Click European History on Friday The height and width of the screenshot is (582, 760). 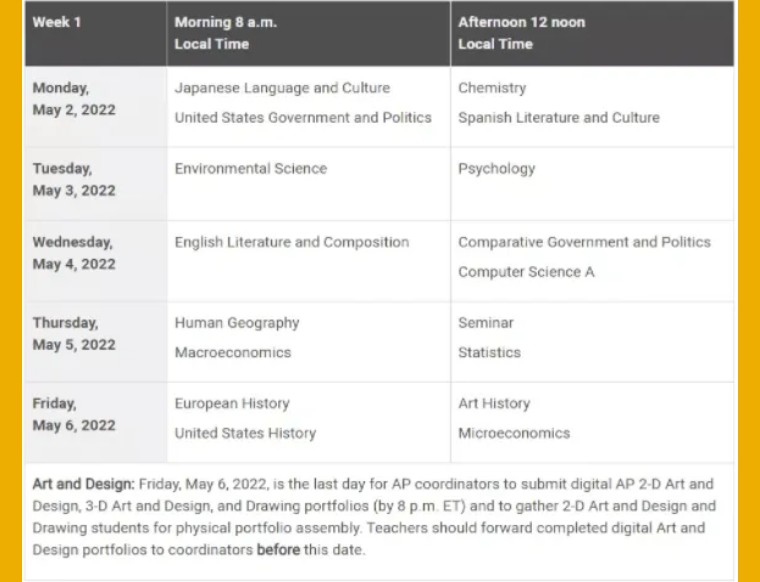[x=232, y=404]
